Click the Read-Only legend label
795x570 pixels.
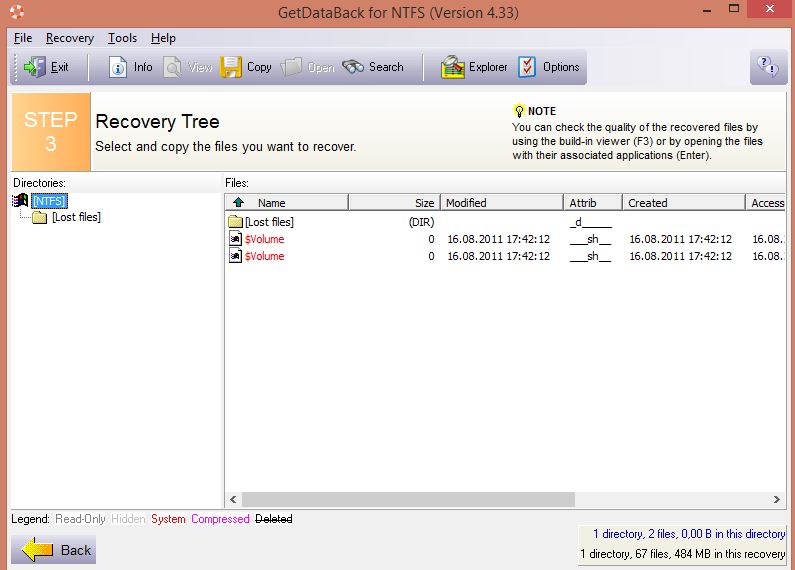pyautogui.click(x=81, y=519)
